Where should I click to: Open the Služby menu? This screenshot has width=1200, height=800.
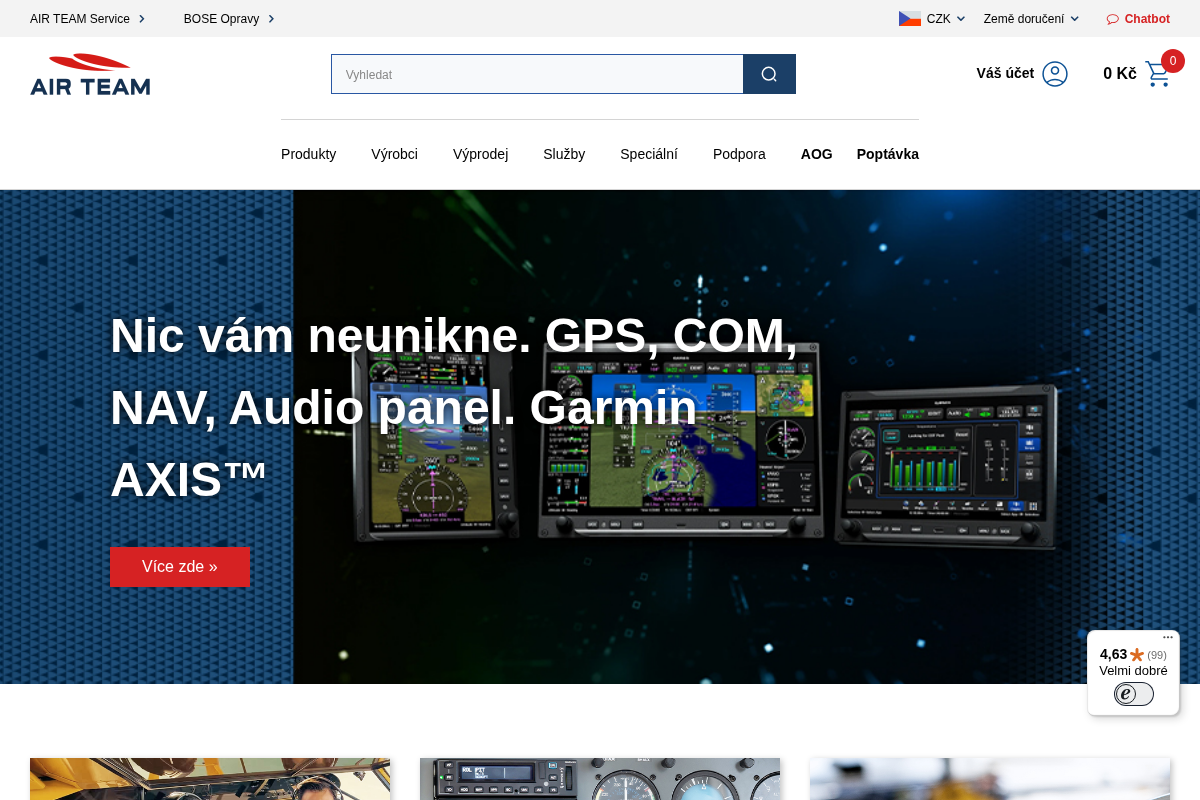(x=564, y=154)
